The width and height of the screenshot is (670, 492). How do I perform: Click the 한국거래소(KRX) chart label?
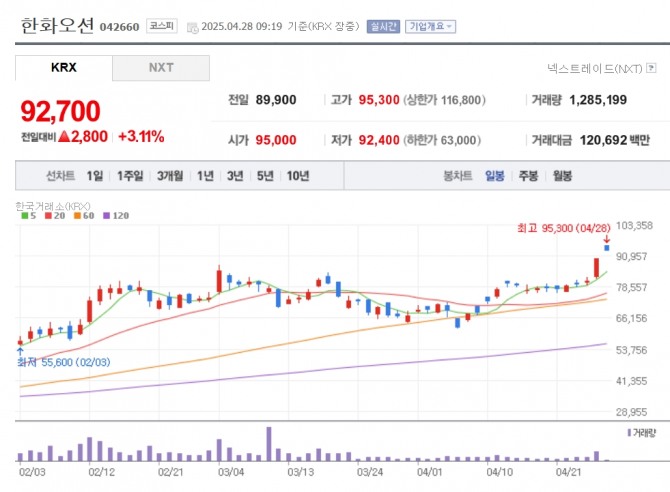point(53,206)
